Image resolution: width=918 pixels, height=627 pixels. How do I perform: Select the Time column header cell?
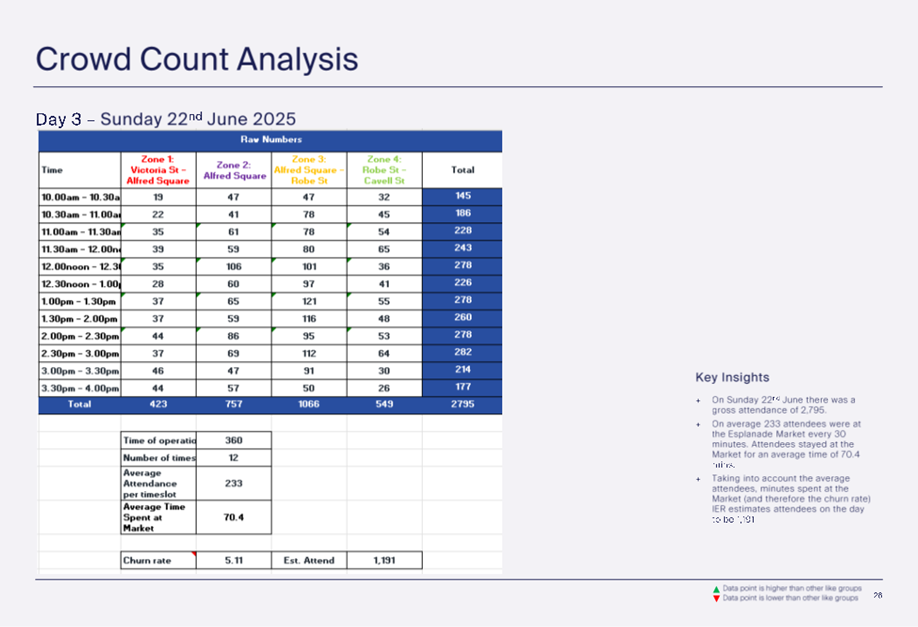80,170
